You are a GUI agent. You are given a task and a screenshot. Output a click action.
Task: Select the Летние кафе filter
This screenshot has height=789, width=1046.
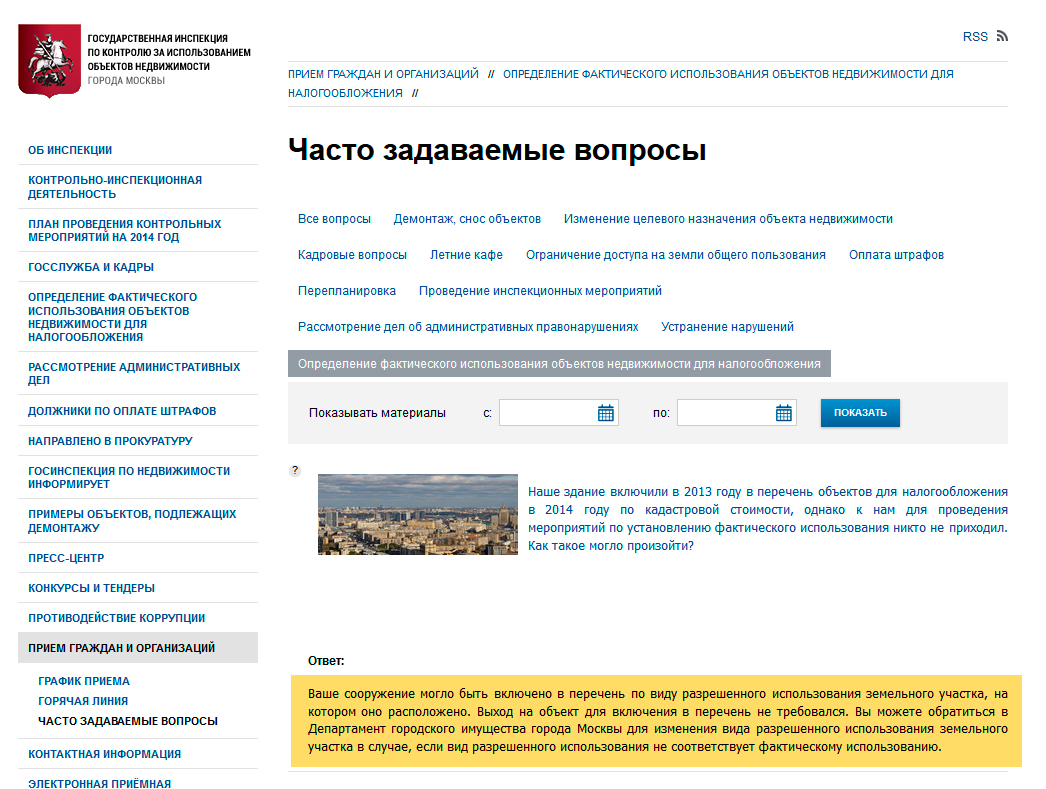coord(466,255)
